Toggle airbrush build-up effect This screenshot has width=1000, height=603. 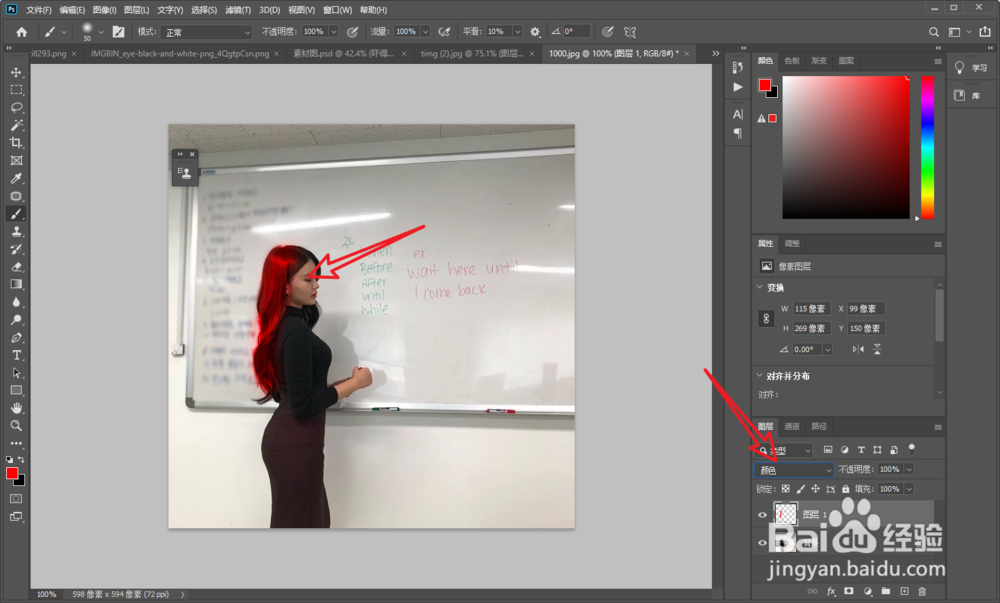pos(445,32)
